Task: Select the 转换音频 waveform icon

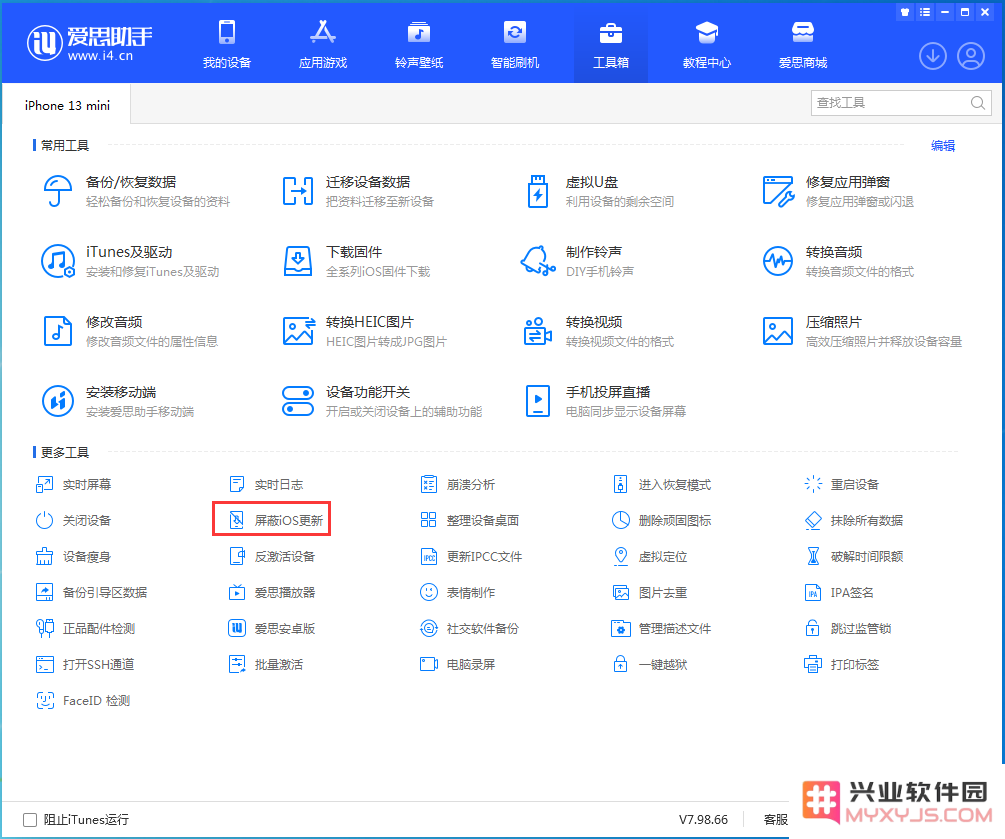Action: click(778, 261)
